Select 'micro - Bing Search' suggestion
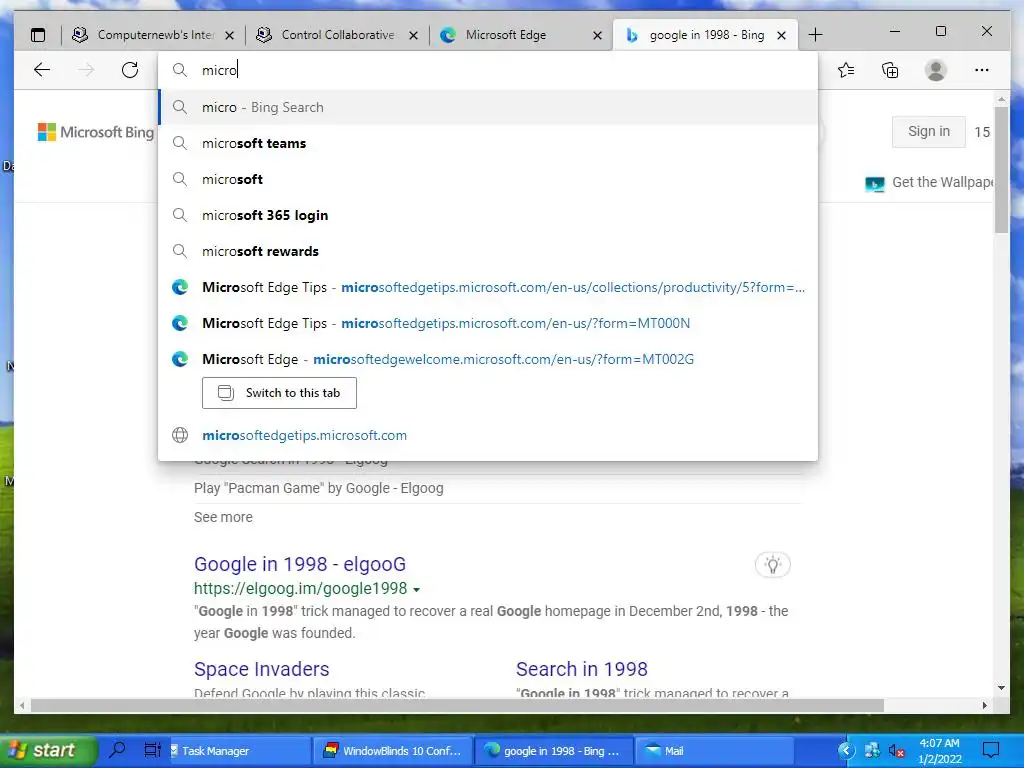Image resolution: width=1024 pixels, height=768 pixels. pyautogui.click(x=488, y=107)
